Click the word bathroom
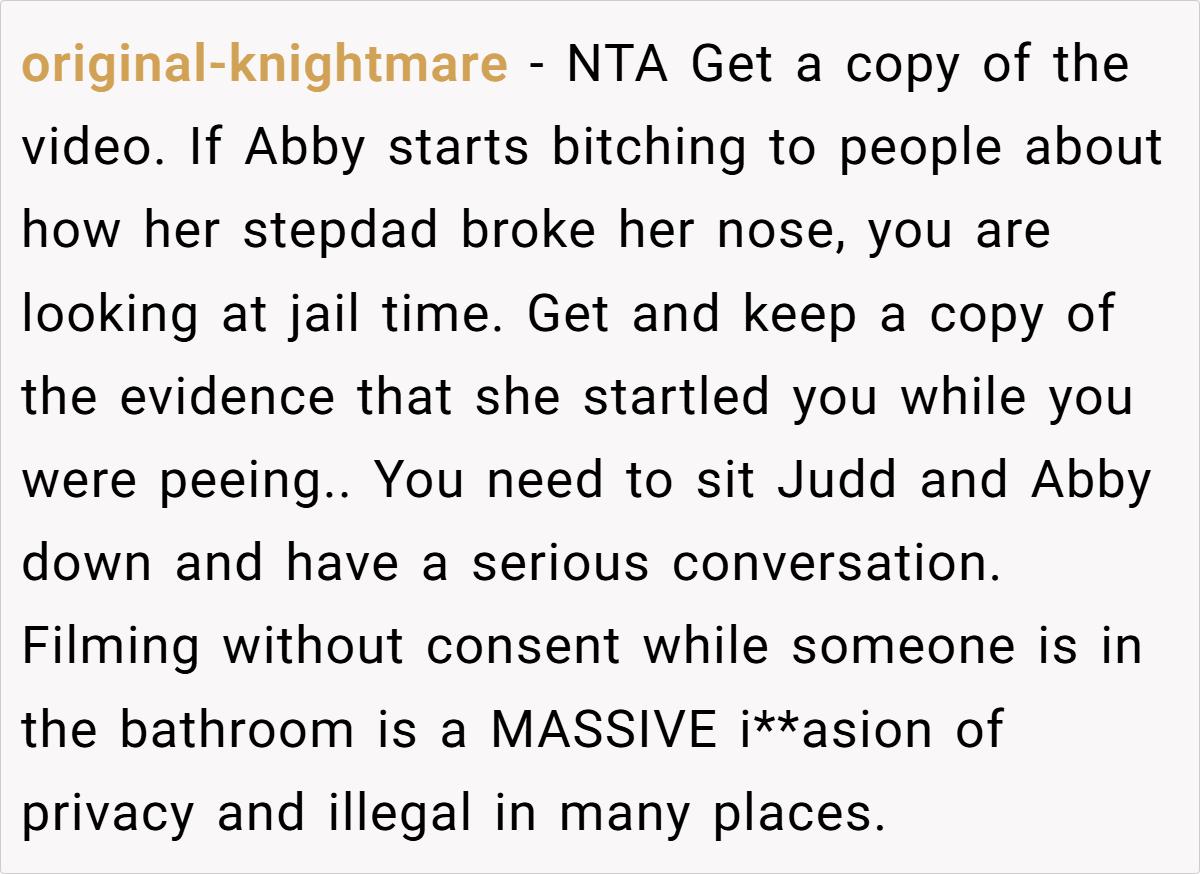The height and width of the screenshot is (874, 1200). (237, 729)
